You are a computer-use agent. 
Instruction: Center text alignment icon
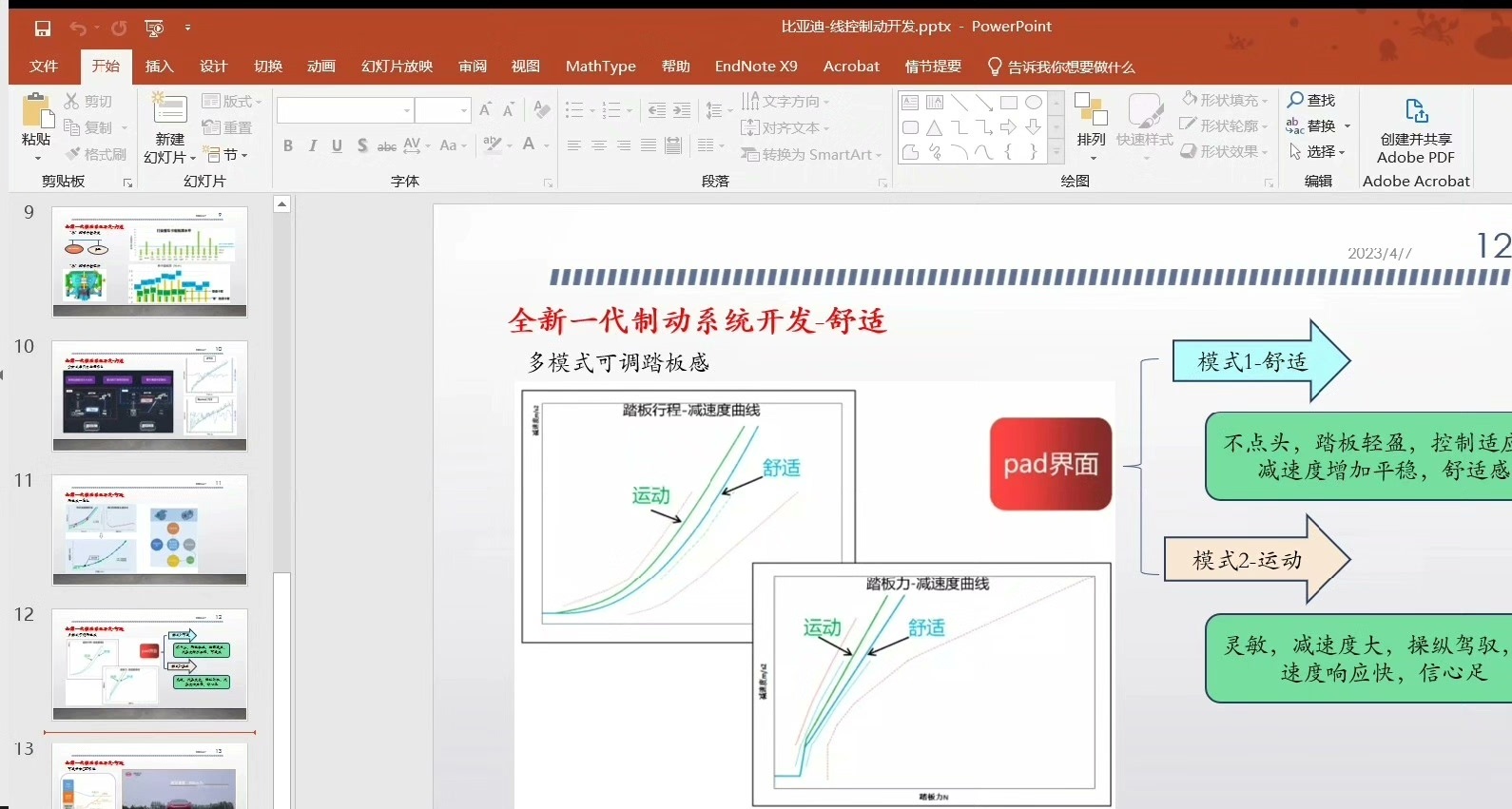[599, 145]
